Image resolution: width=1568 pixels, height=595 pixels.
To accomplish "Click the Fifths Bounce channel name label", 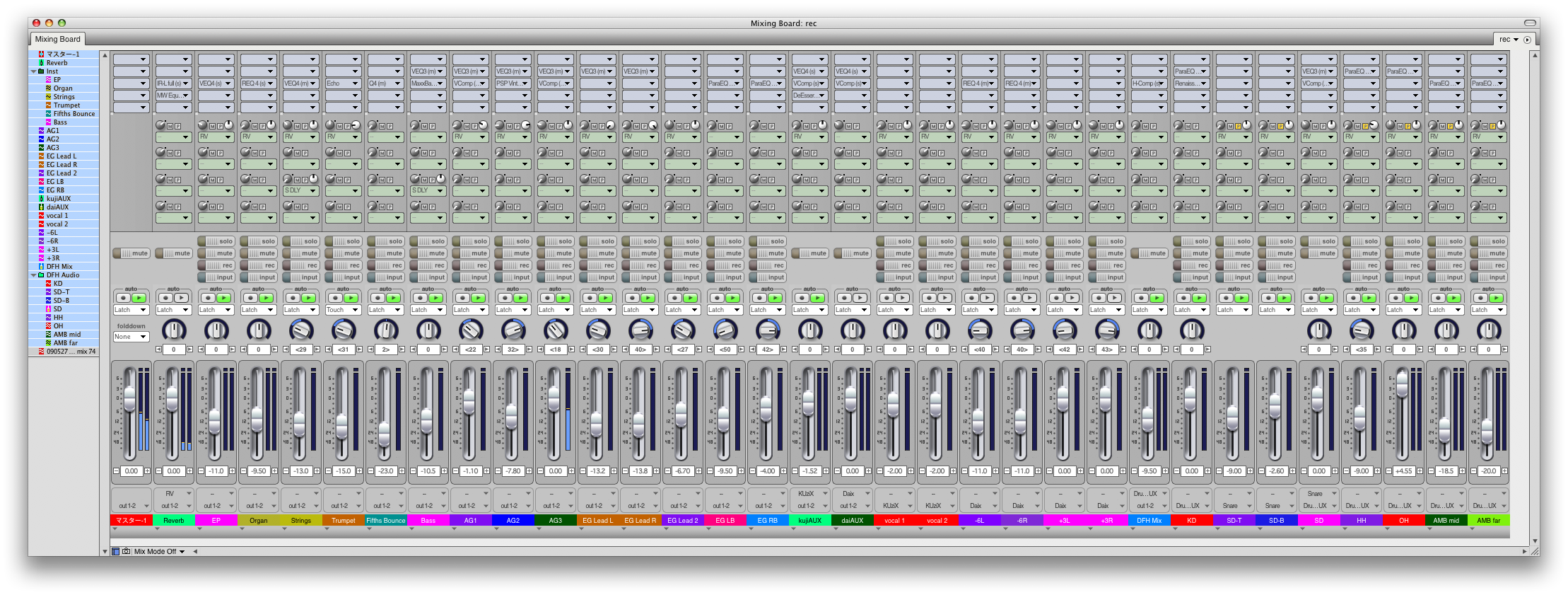I will [x=386, y=521].
